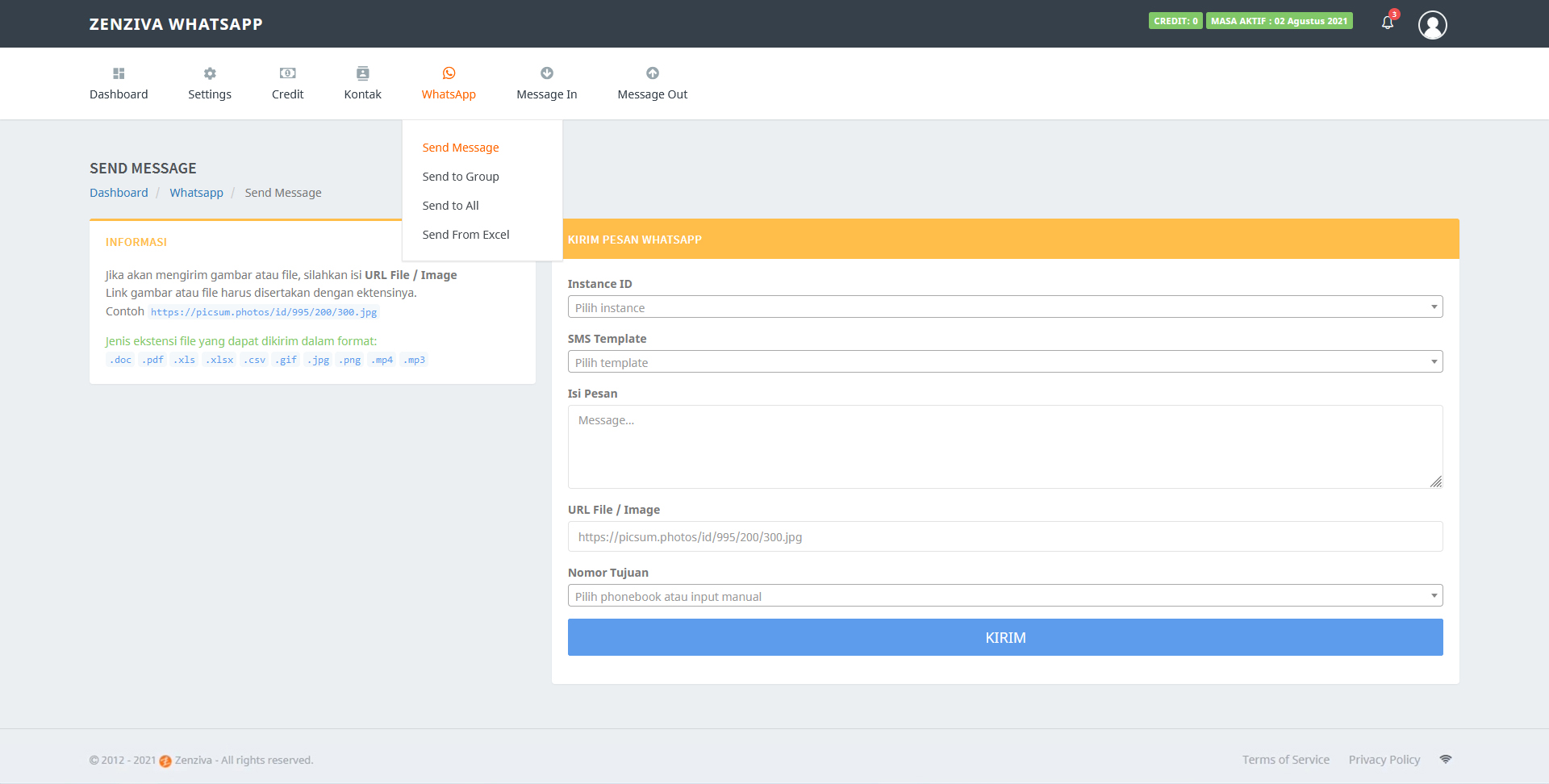The image size is (1549, 784).
Task: Click the .csv extension tag
Action: [x=254, y=360]
